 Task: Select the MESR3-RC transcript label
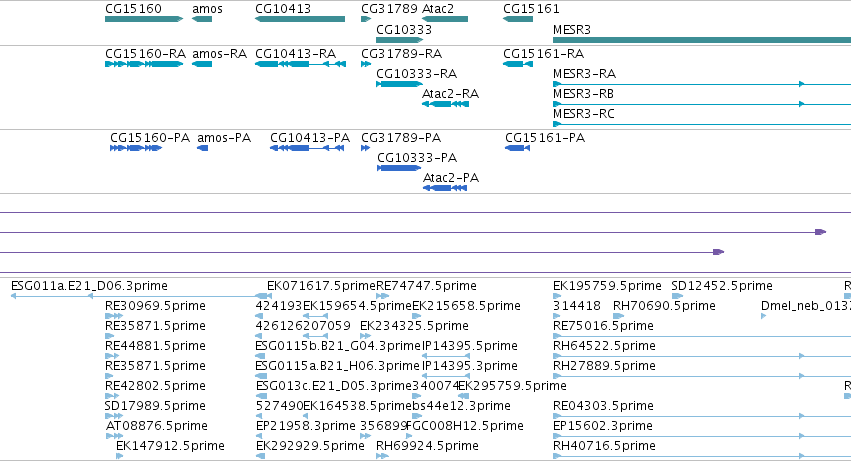coord(583,114)
